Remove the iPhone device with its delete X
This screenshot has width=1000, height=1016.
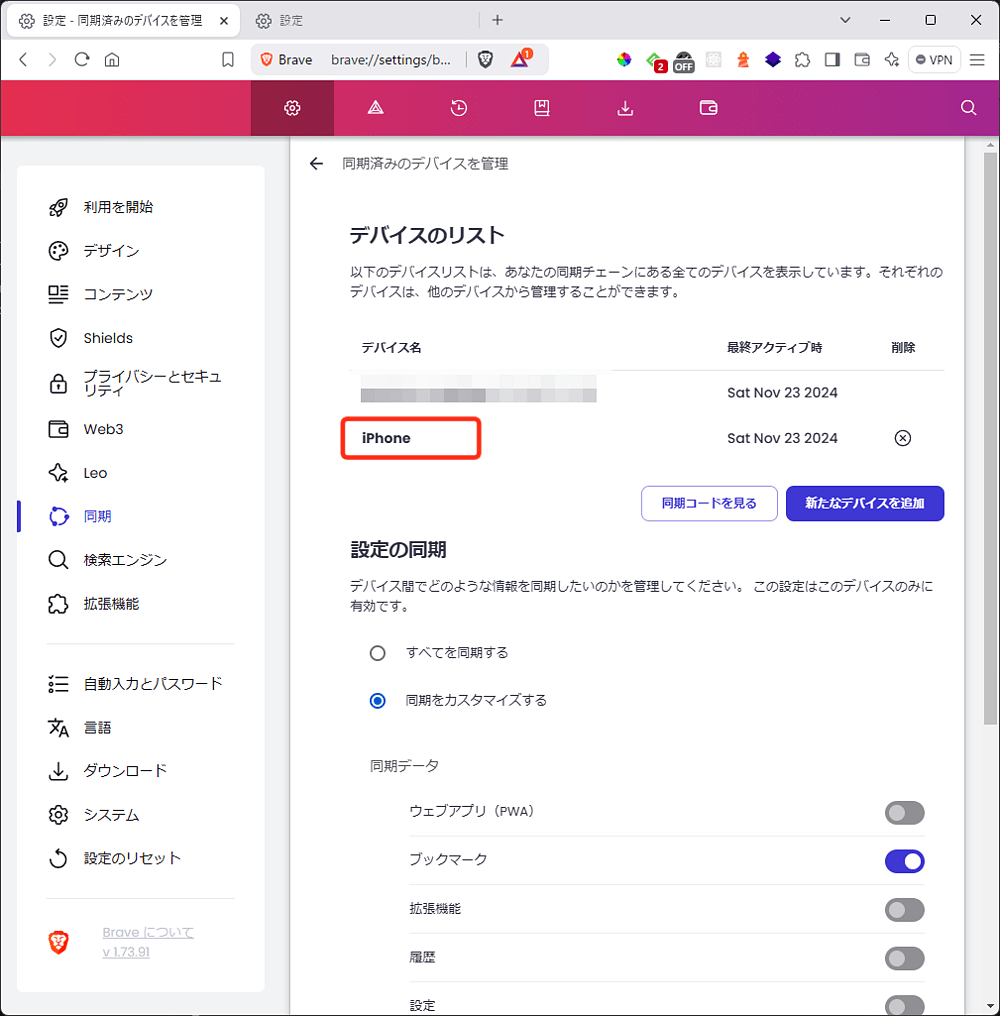(902, 438)
